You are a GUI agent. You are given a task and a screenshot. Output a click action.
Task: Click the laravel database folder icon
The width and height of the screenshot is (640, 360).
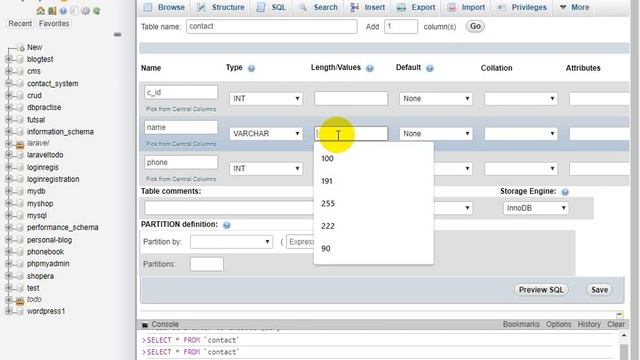coord(20,144)
